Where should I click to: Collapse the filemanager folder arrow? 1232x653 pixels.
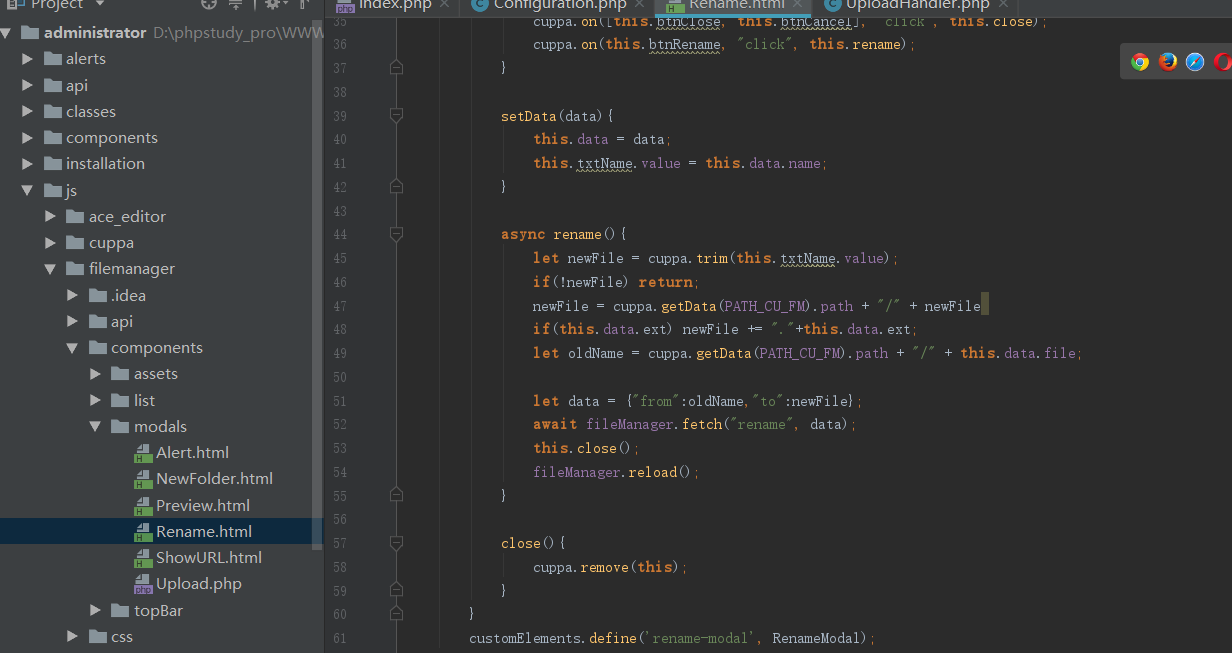pyautogui.click(x=49, y=269)
